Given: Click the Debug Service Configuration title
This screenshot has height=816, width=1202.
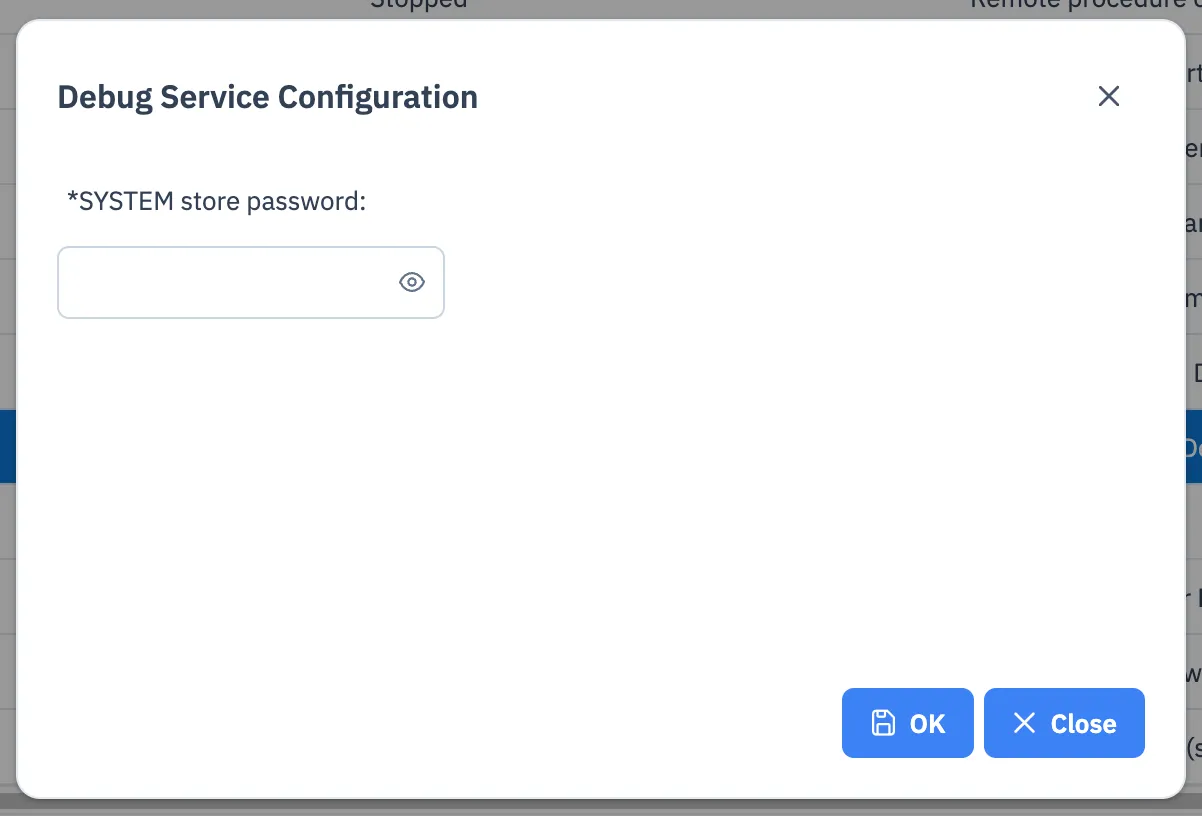Looking at the screenshot, I should pos(268,97).
